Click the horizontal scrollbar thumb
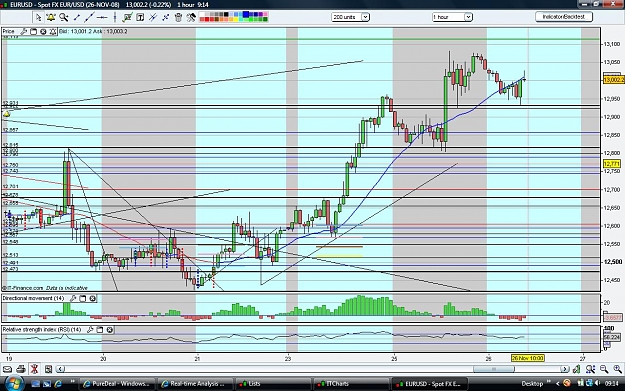Viewport: 625px width, 391px height. [494, 369]
